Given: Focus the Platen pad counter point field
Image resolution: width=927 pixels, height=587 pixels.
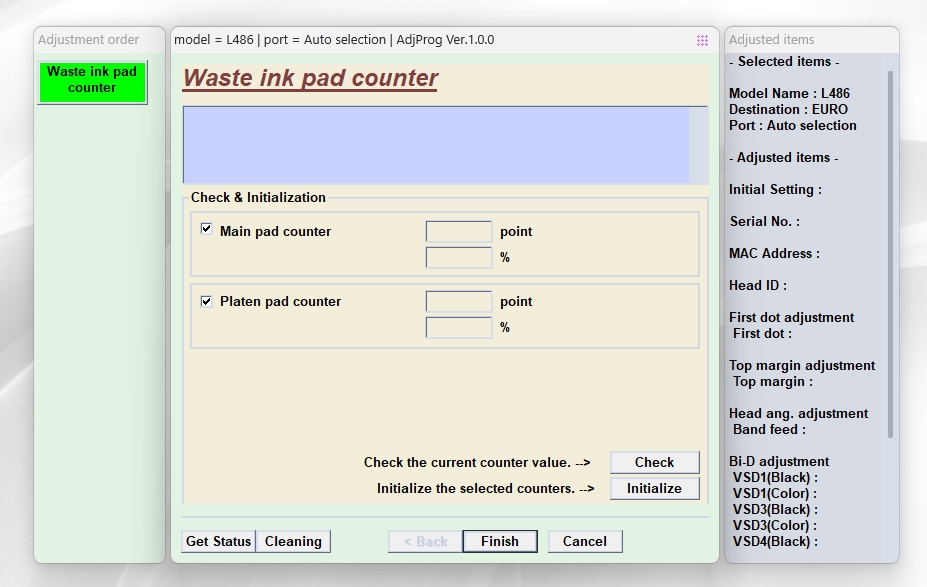Looking at the screenshot, I should 458,301.
